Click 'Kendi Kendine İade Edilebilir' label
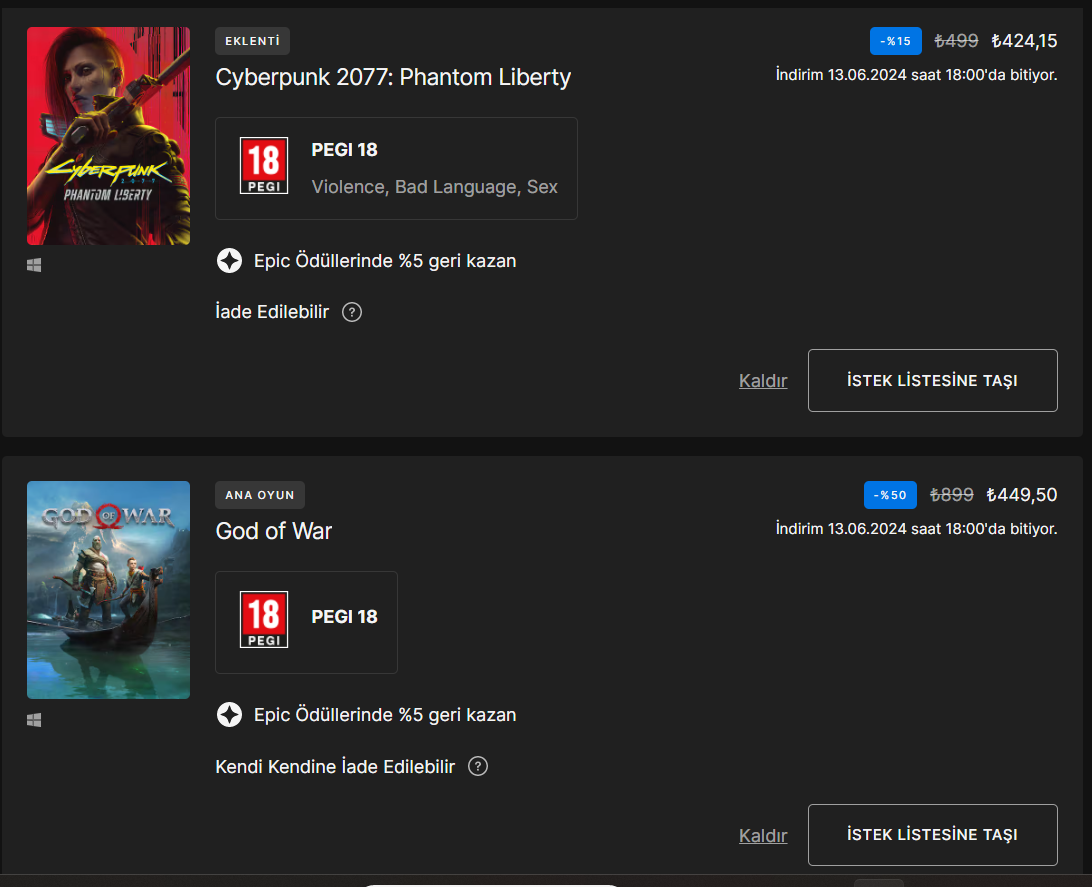This screenshot has width=1092, height=887. (x=335, y=767)
